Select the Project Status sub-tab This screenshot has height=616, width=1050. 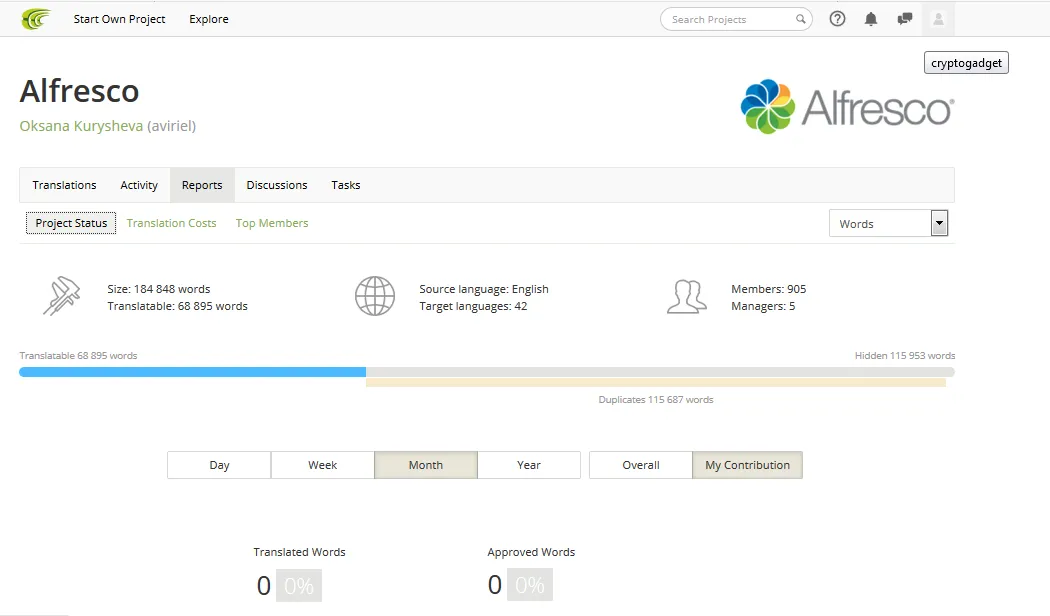(x=71, y=223)
